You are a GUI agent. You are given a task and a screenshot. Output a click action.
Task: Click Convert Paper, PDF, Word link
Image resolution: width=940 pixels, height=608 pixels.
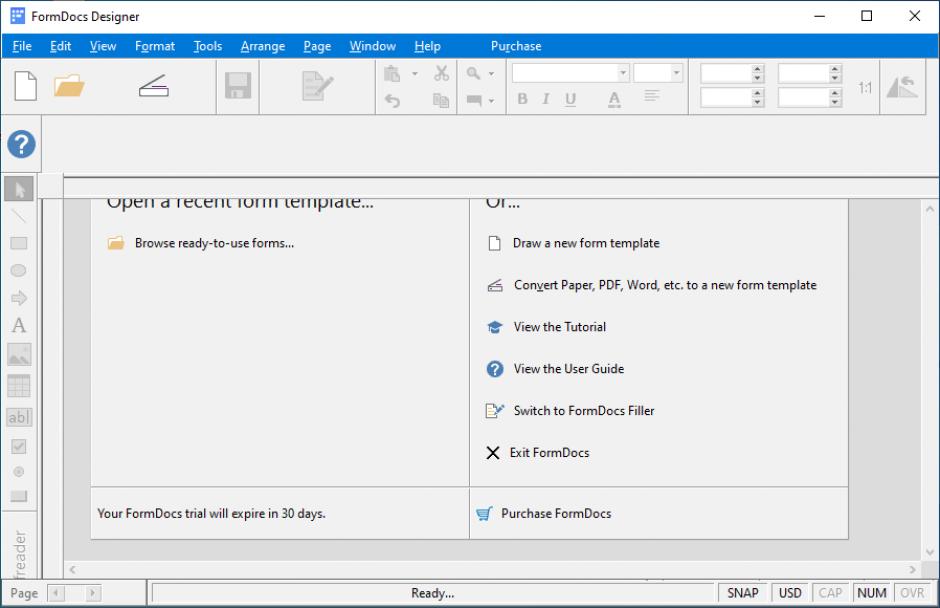(665, 285)
